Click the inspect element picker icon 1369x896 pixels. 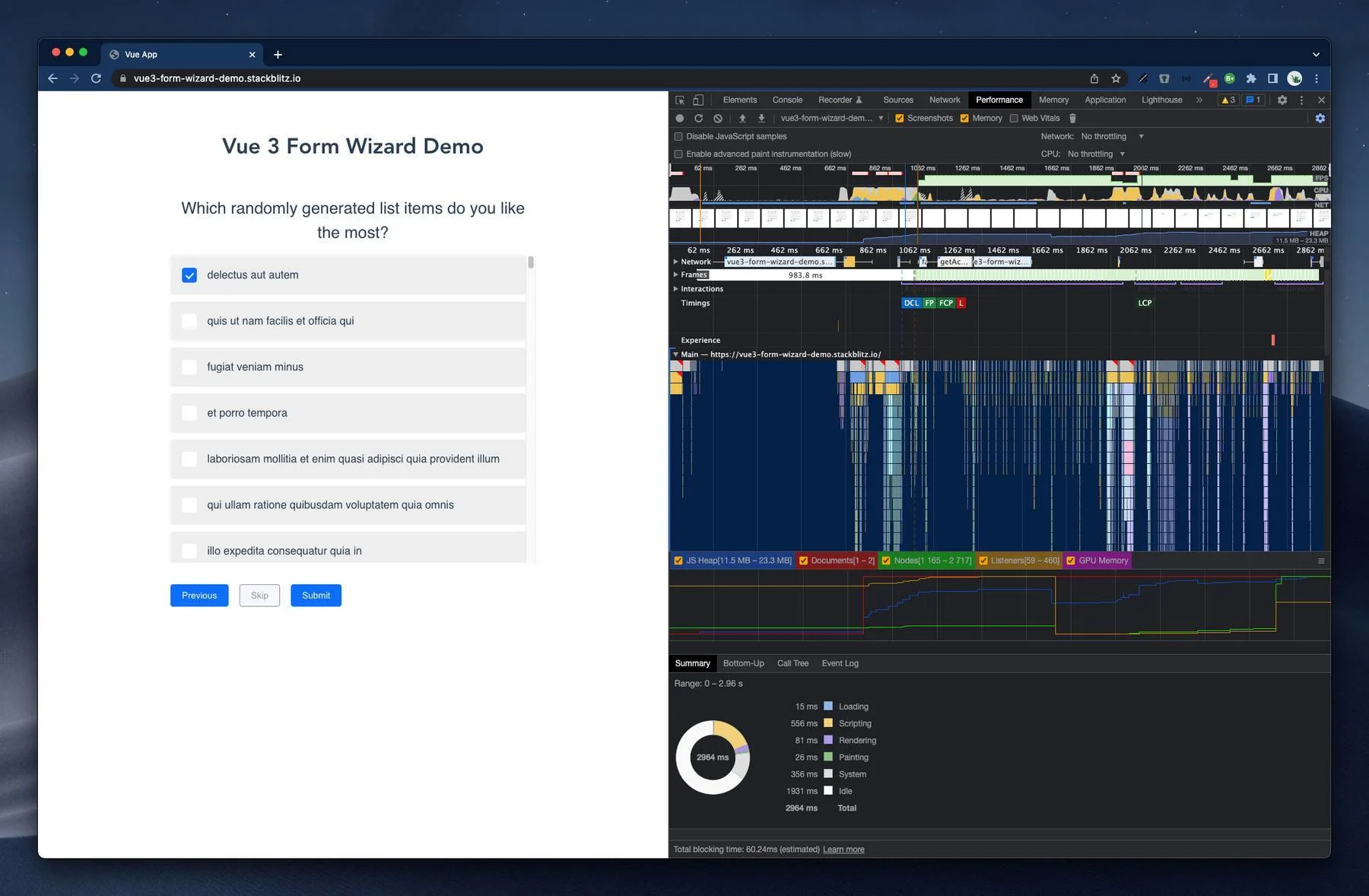point(680,100)
